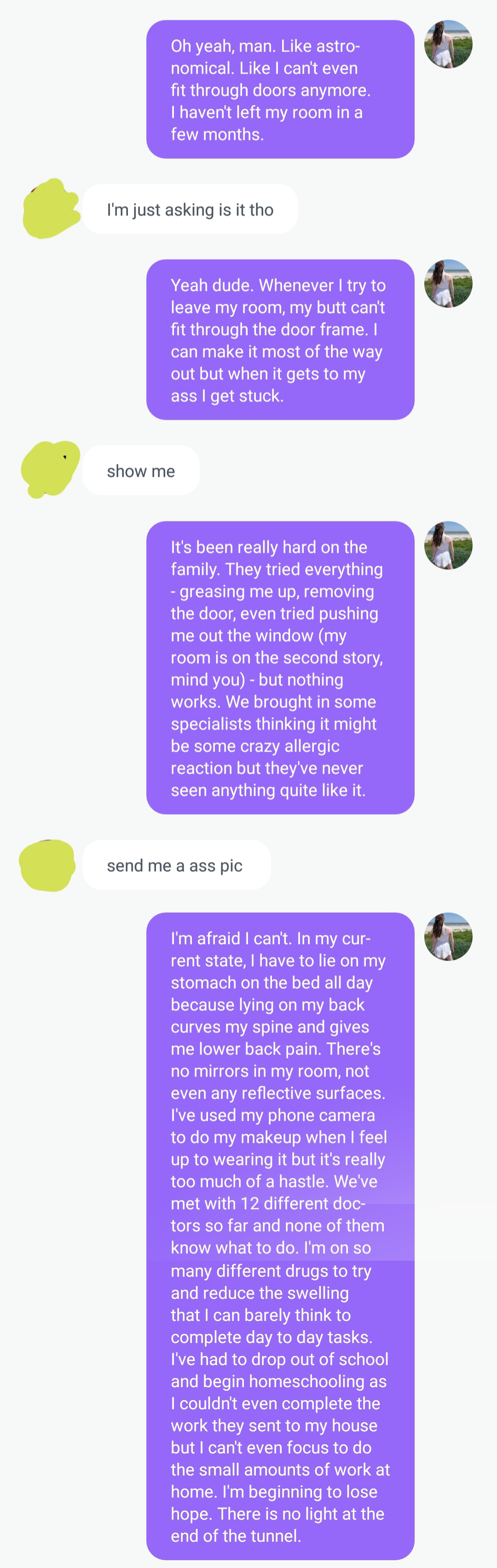This screenshot has width=497, height=1568.
Task: Tap sender avatar beside "Oh yeah, man" message
Action: coord(448,44)
